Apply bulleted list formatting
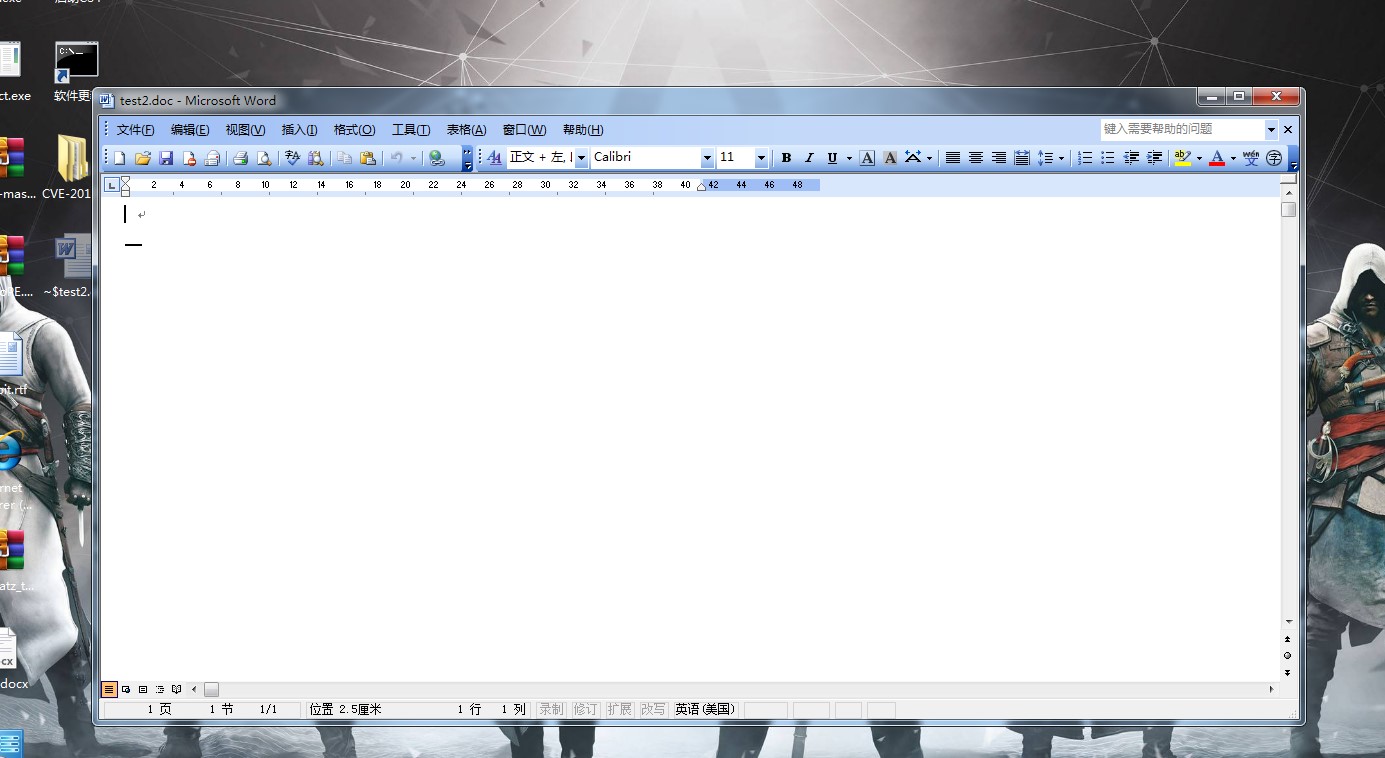 click(1108, 158)
